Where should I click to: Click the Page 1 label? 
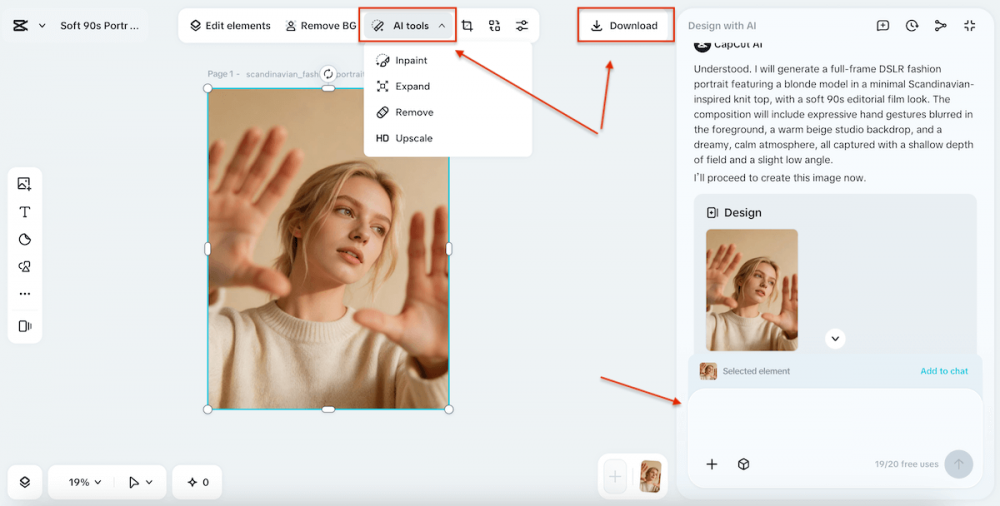[223, 74]
